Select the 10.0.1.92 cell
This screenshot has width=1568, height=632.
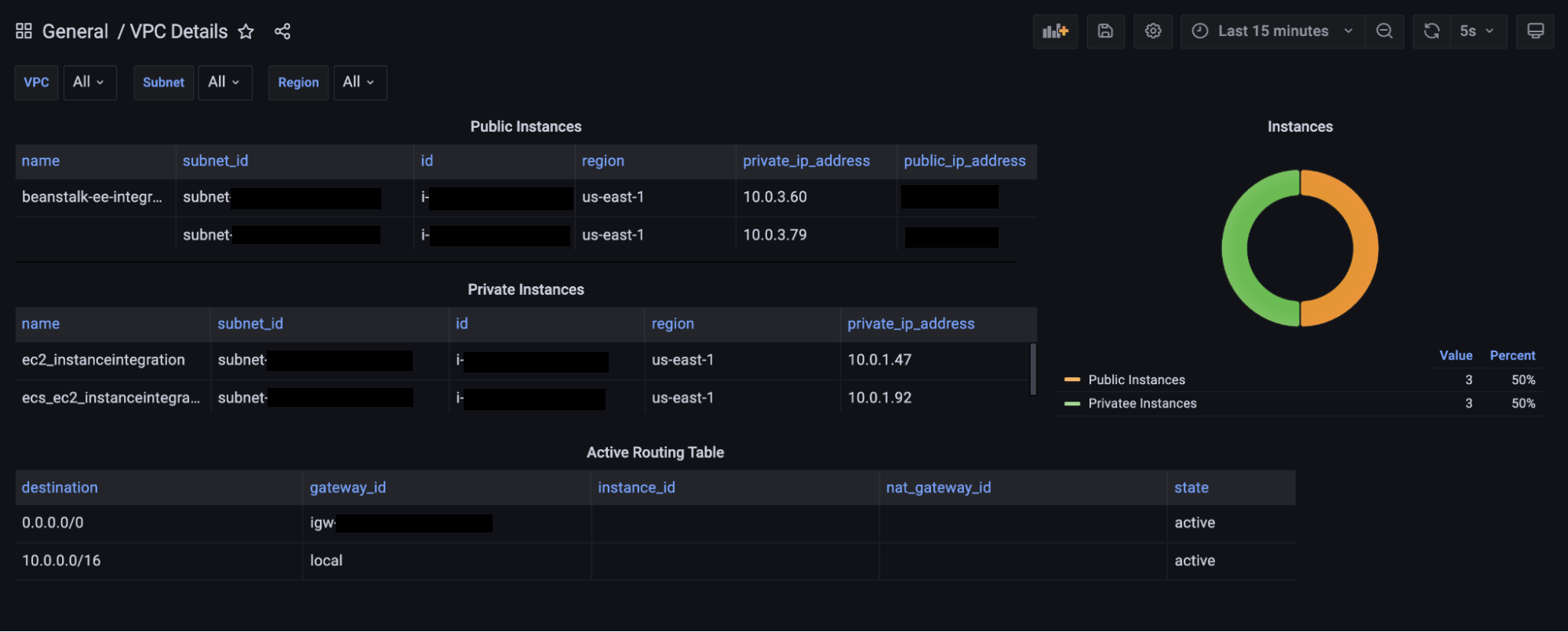[x=935, y=398]
